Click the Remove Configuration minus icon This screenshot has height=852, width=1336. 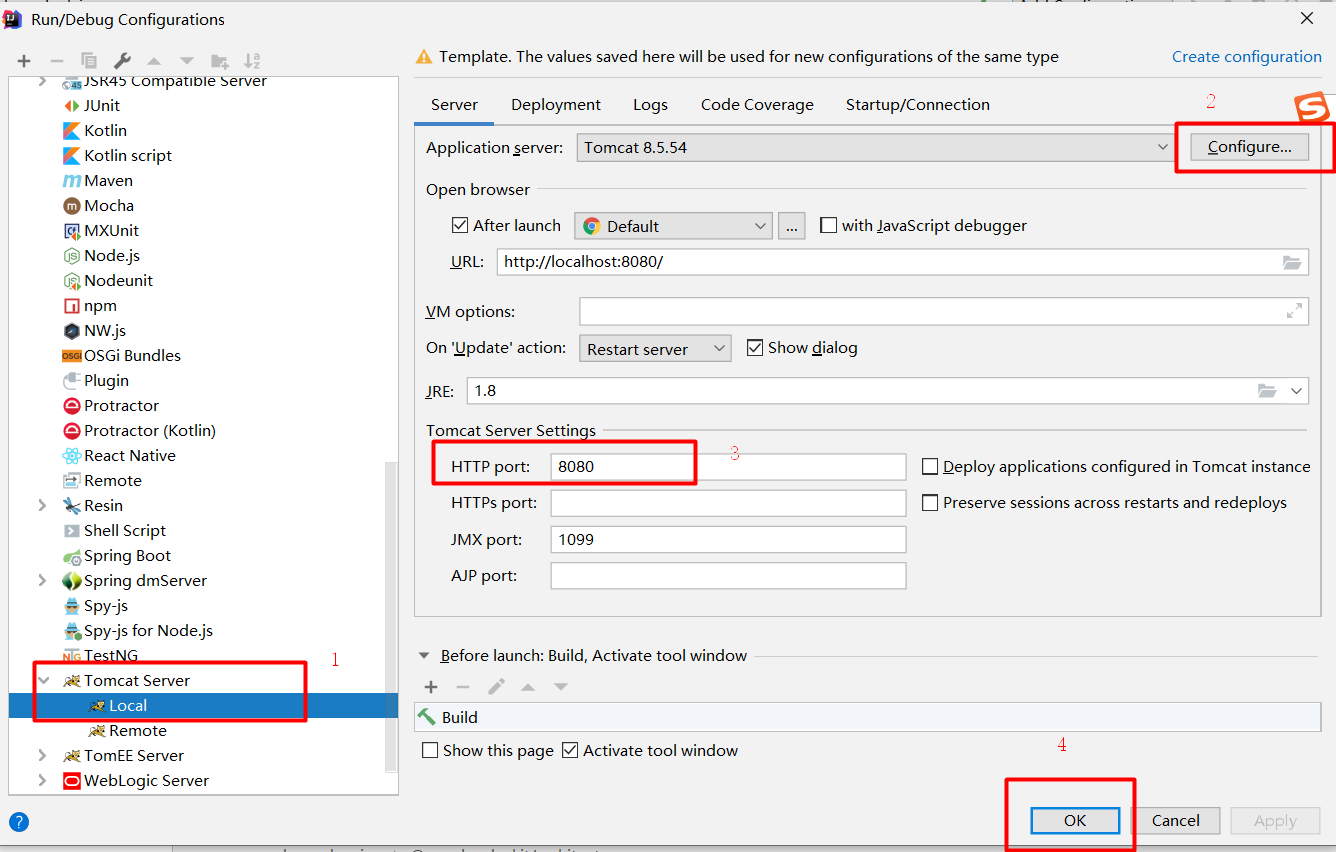[56, 61]
